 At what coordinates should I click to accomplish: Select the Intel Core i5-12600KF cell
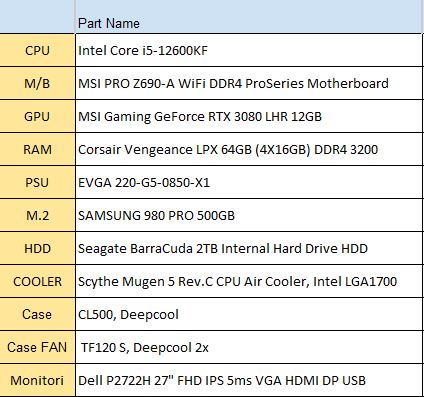tap(249, 50)
